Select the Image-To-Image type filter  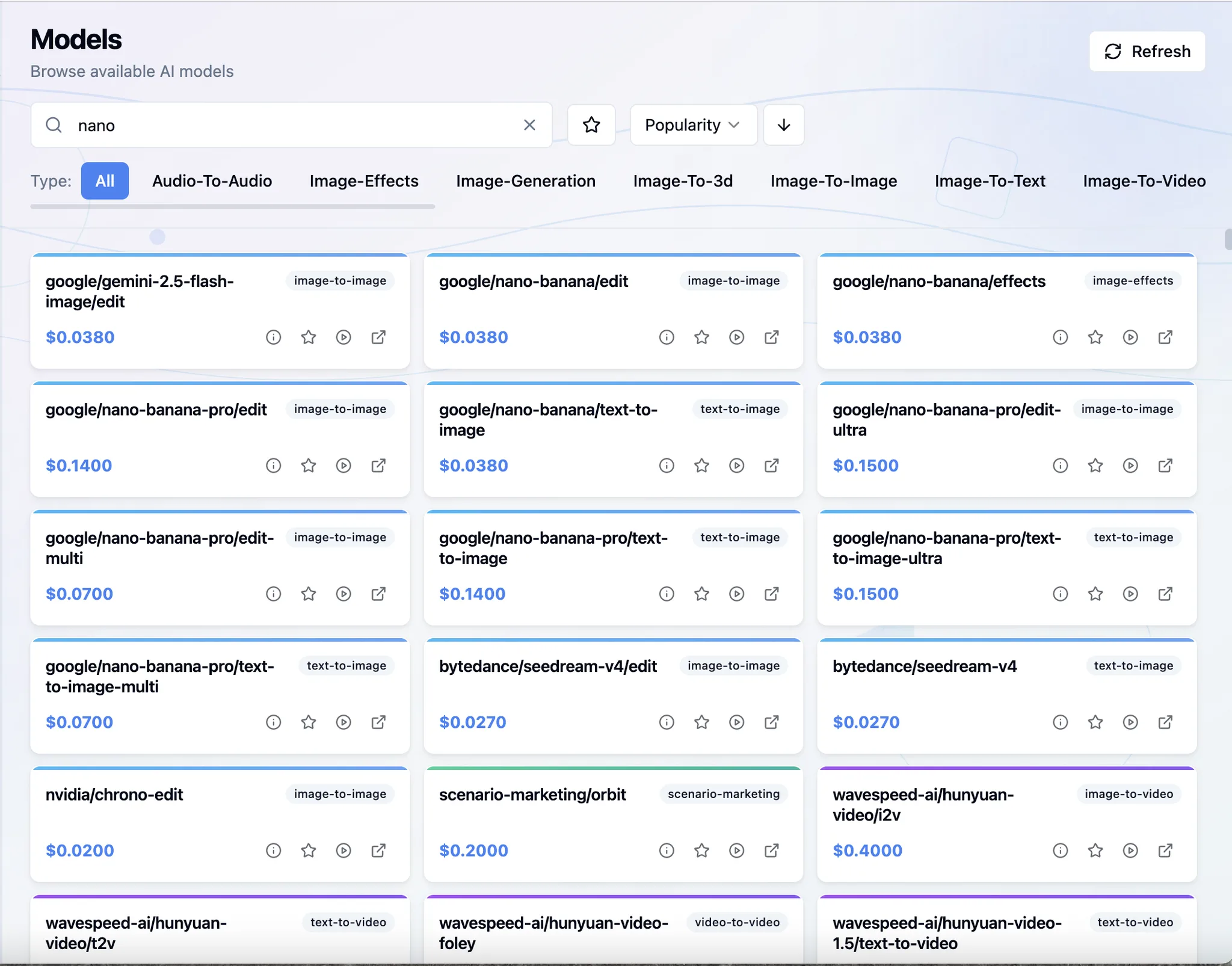tap(834, 181)
